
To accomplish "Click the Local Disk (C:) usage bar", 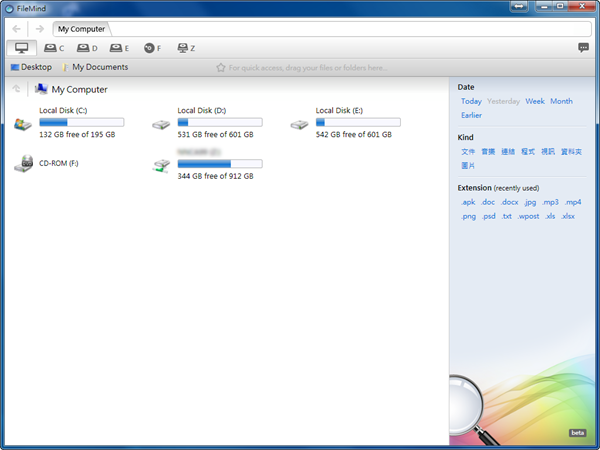I will [x=82, y=122].
